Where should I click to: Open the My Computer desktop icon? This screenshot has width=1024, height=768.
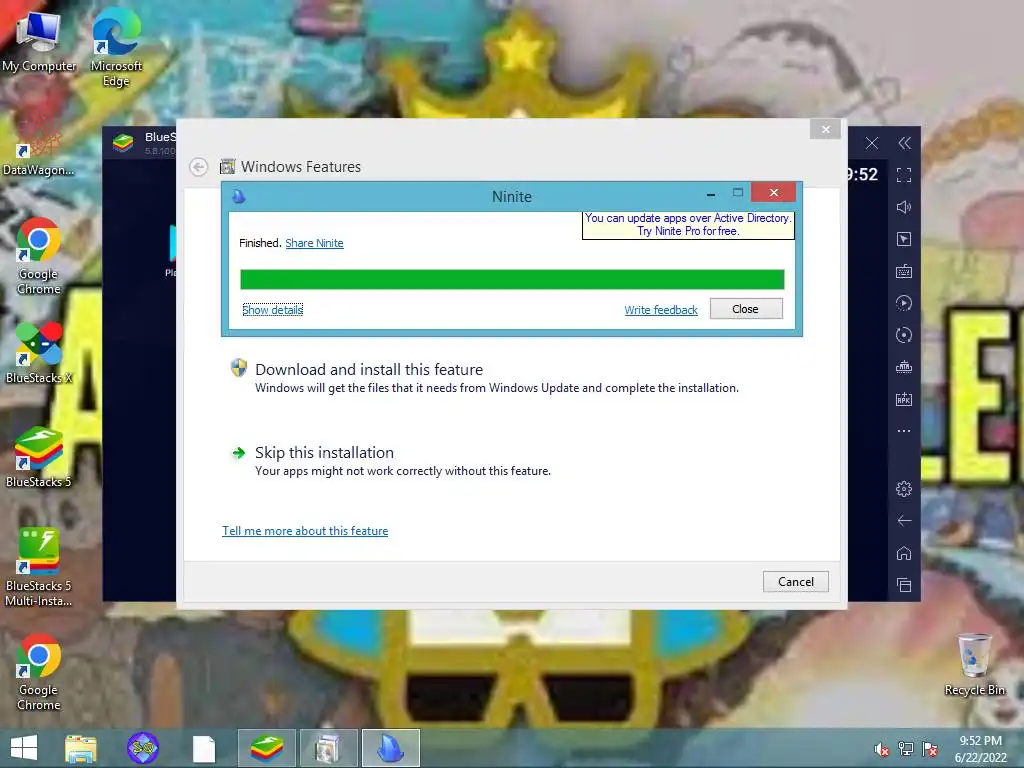[39, 42]
